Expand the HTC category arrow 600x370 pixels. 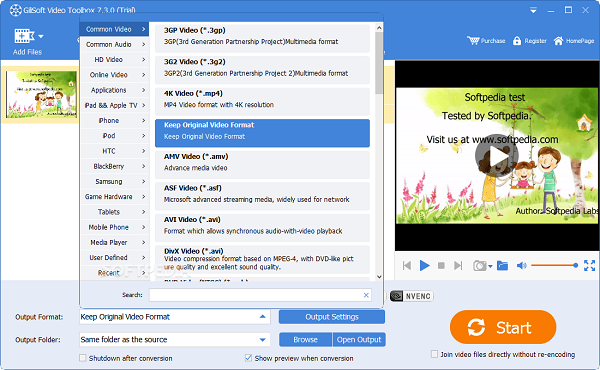coord(143,151)
